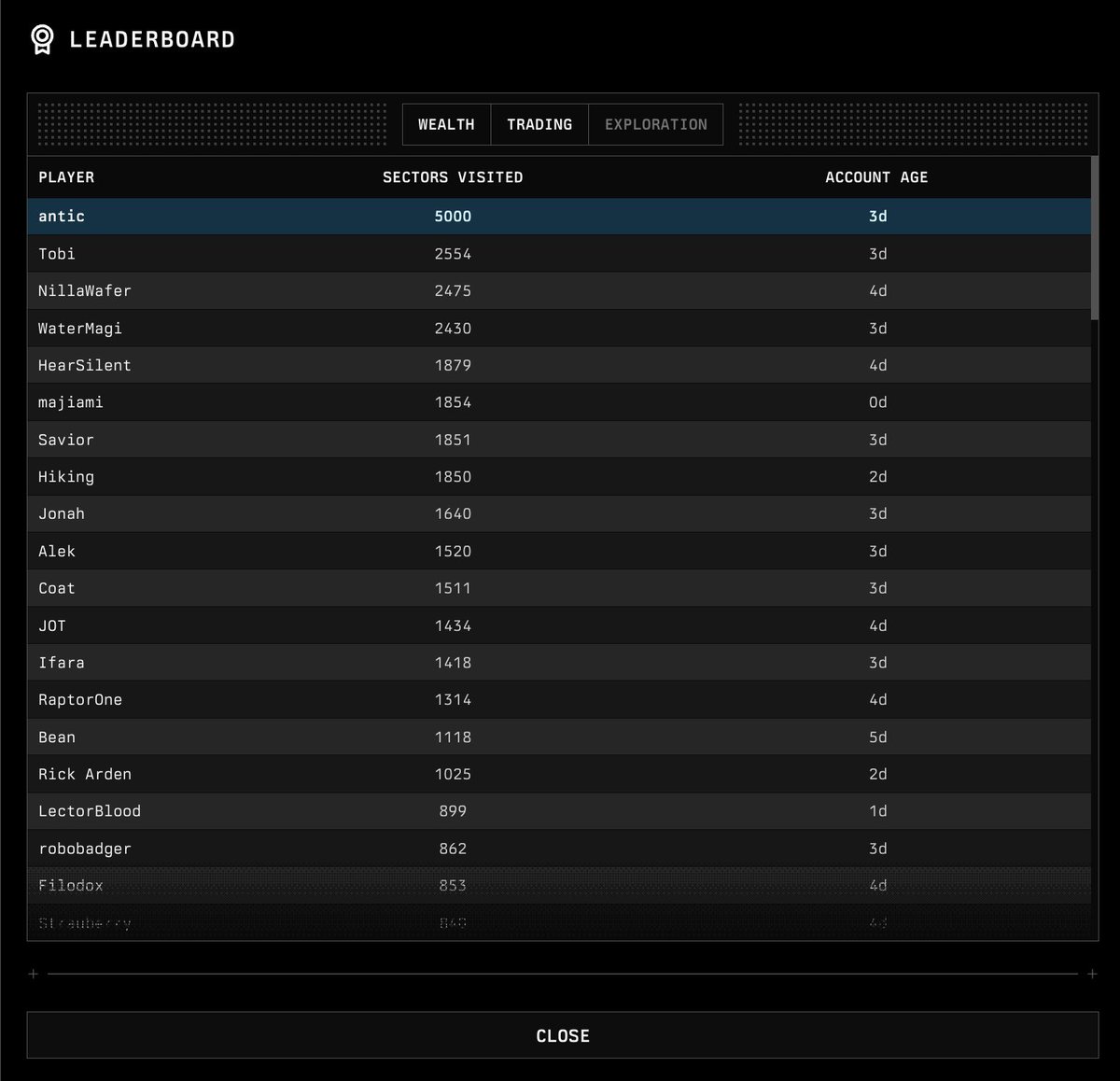This screenshot has width=1120, height=1081.
Task: Select player WaterMagi
Action: click(559, 328)
